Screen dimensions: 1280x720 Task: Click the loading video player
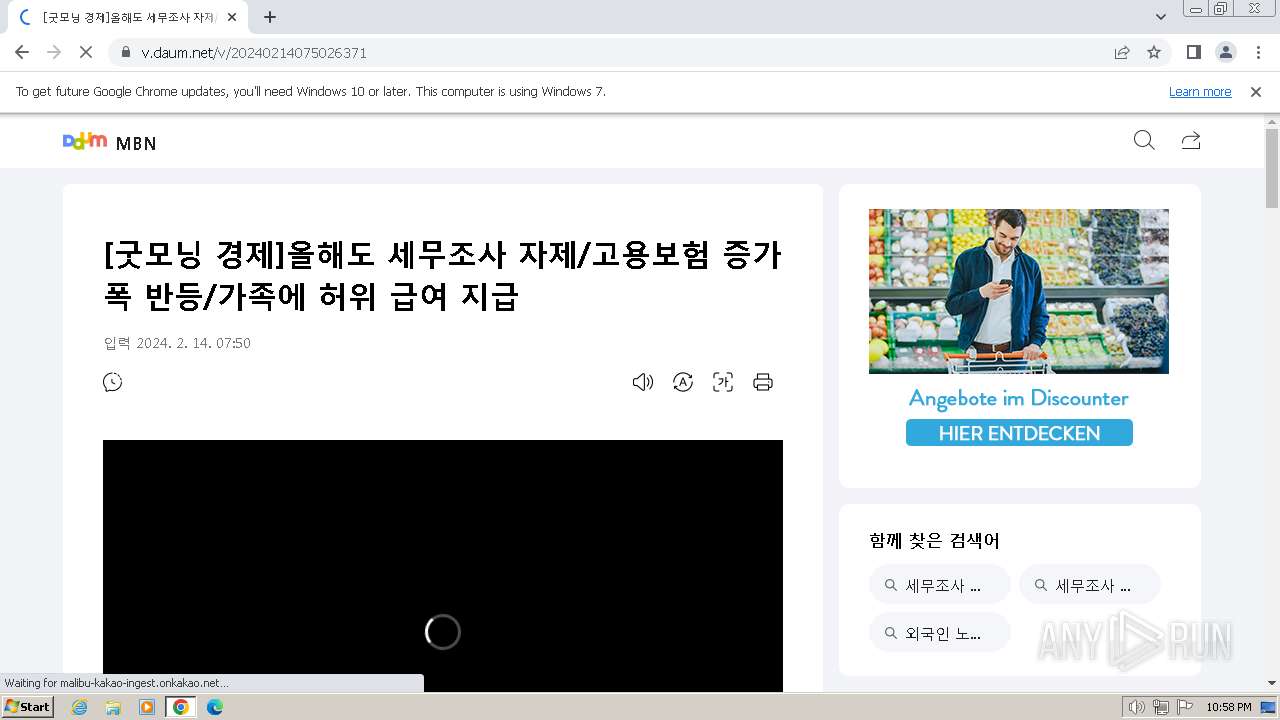pyautogui.click(x=443, y=566)
